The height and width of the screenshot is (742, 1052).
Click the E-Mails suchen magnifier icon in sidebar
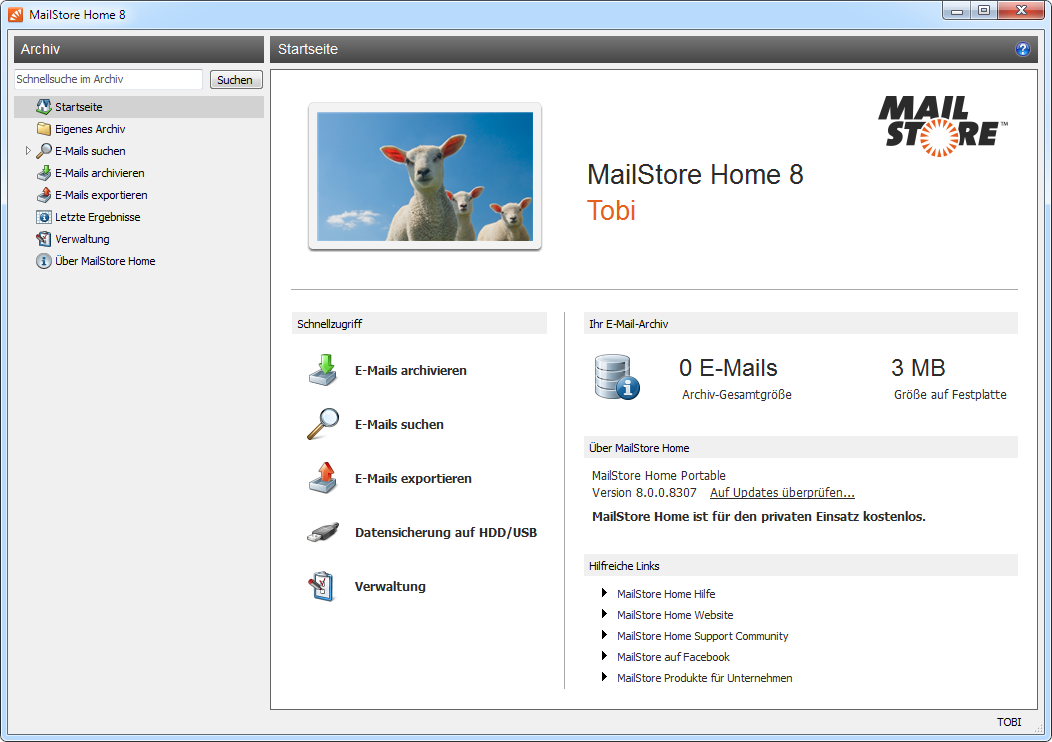[x=44, y=151]
